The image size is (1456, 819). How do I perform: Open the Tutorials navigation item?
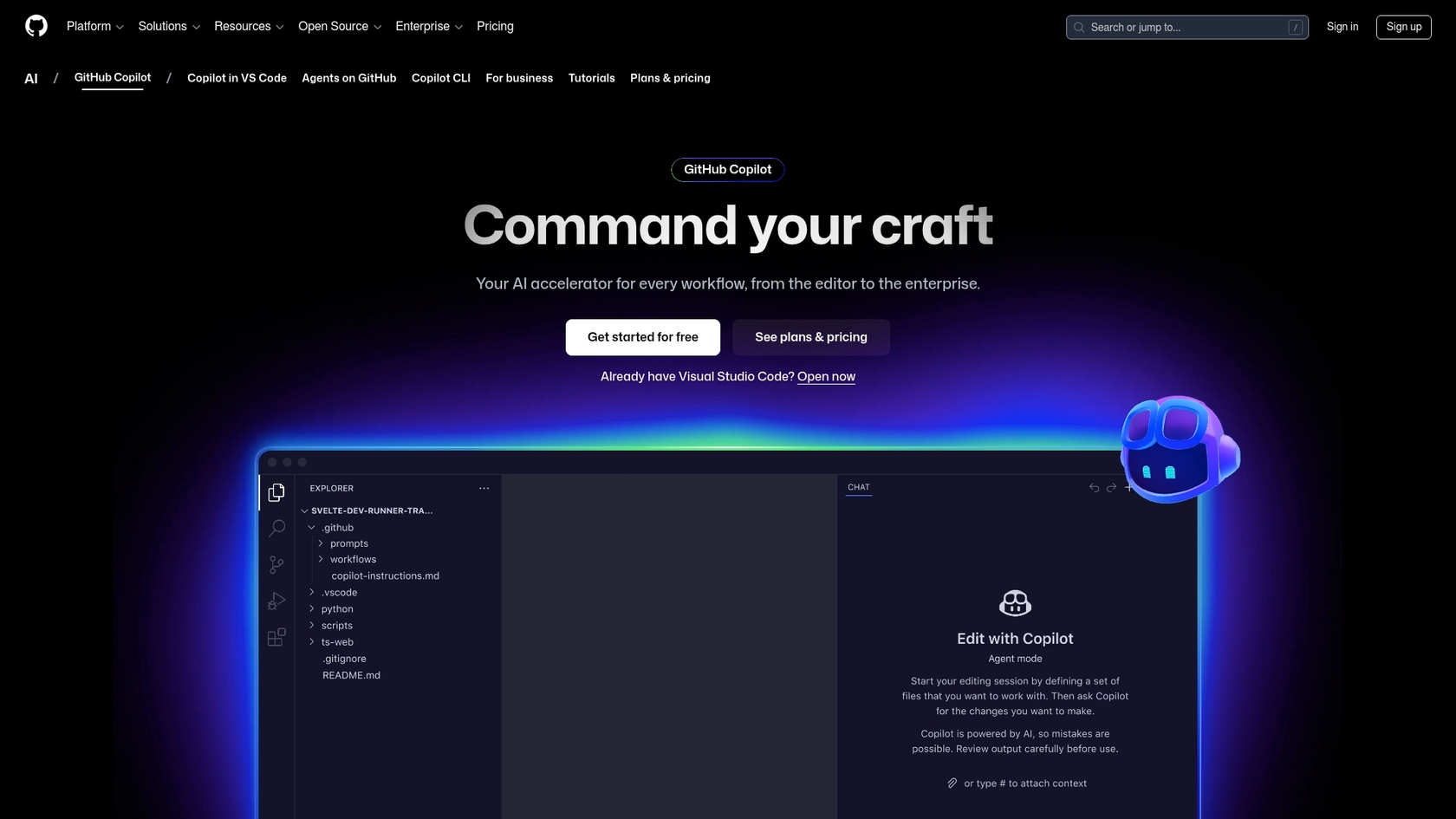coord(591,78)
